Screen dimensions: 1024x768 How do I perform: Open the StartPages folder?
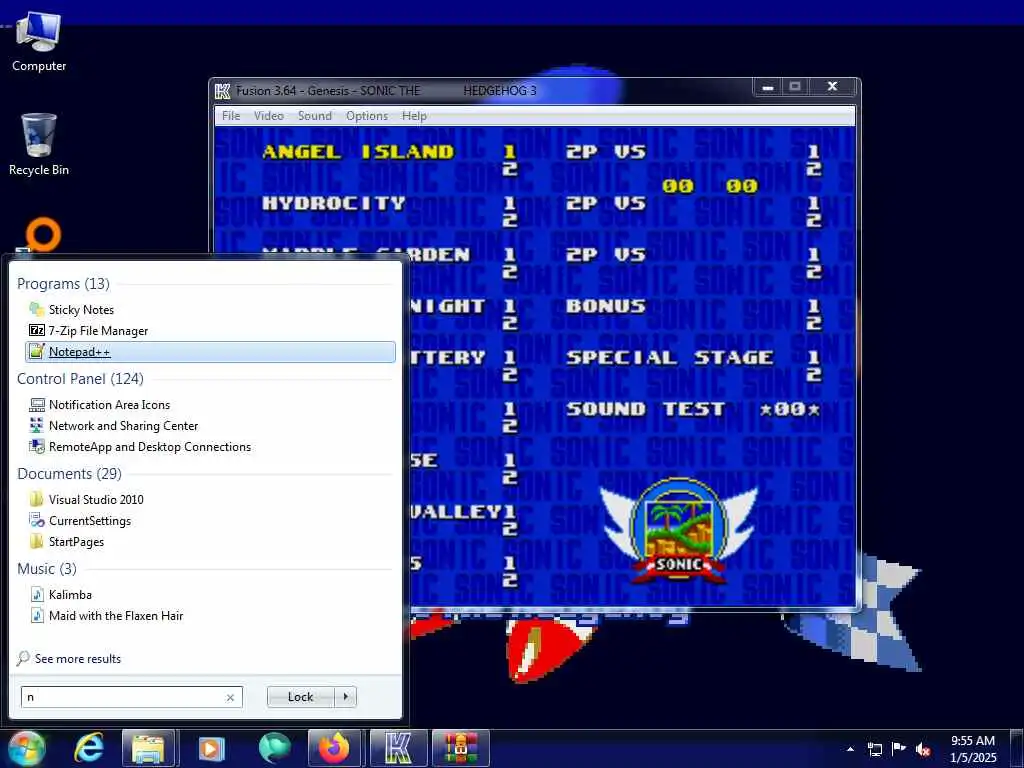coord(67,541)
